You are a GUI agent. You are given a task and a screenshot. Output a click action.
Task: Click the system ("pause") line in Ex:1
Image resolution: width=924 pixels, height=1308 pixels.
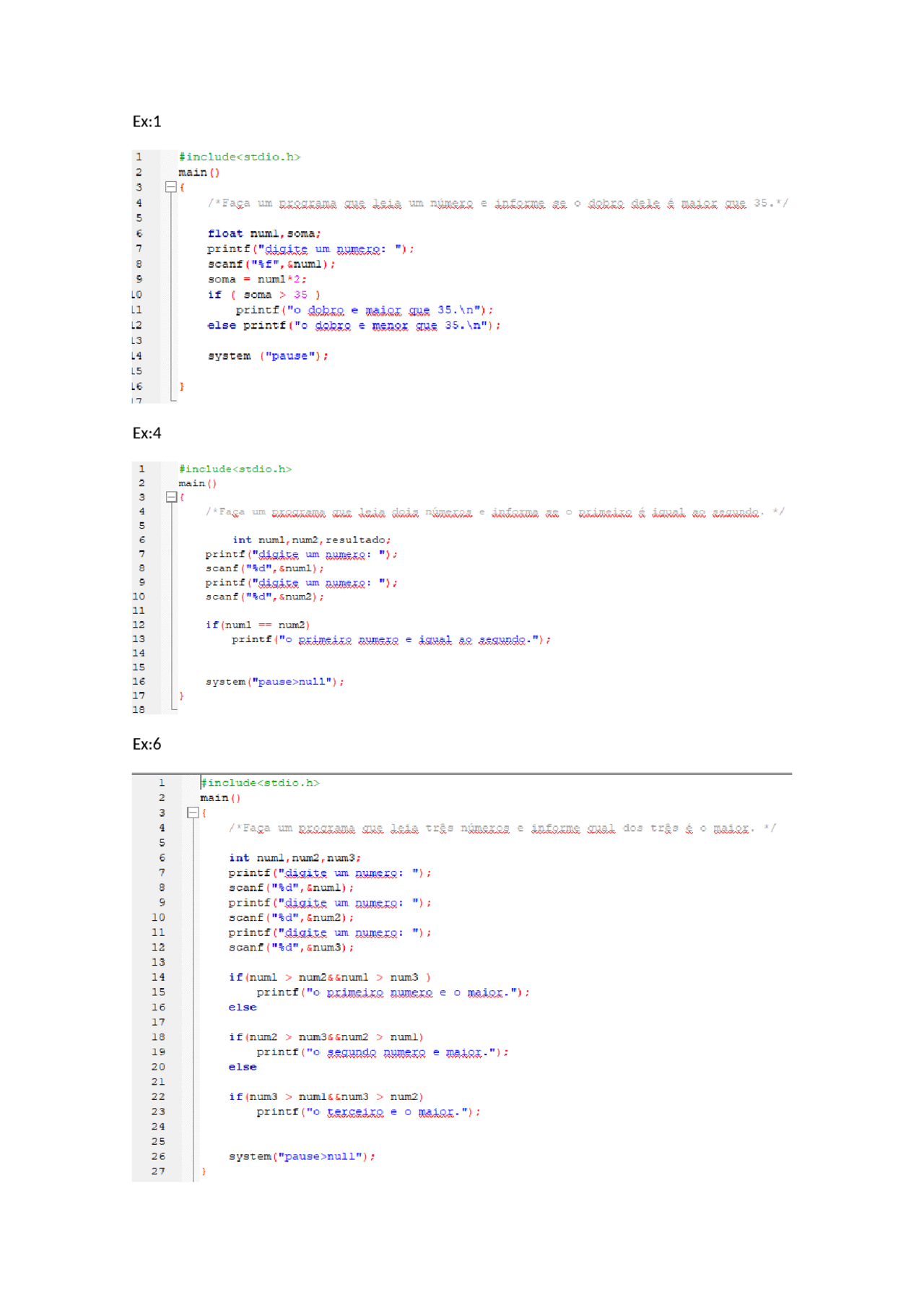coord(267,356)
